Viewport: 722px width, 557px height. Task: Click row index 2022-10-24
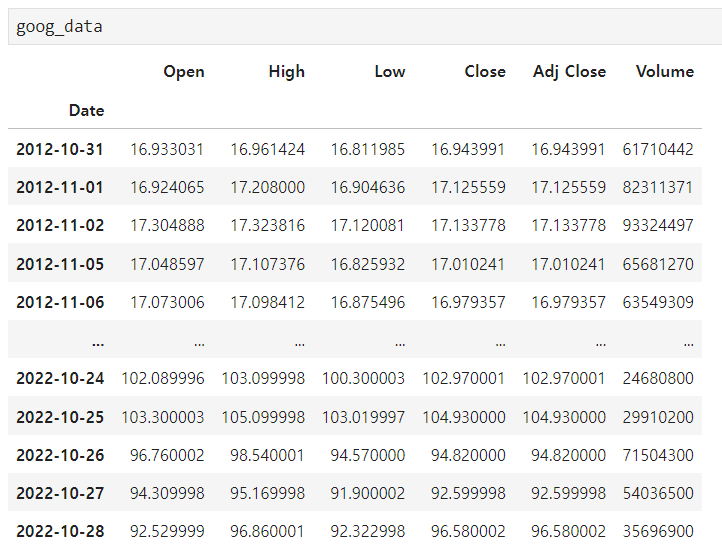coord(60,378)
